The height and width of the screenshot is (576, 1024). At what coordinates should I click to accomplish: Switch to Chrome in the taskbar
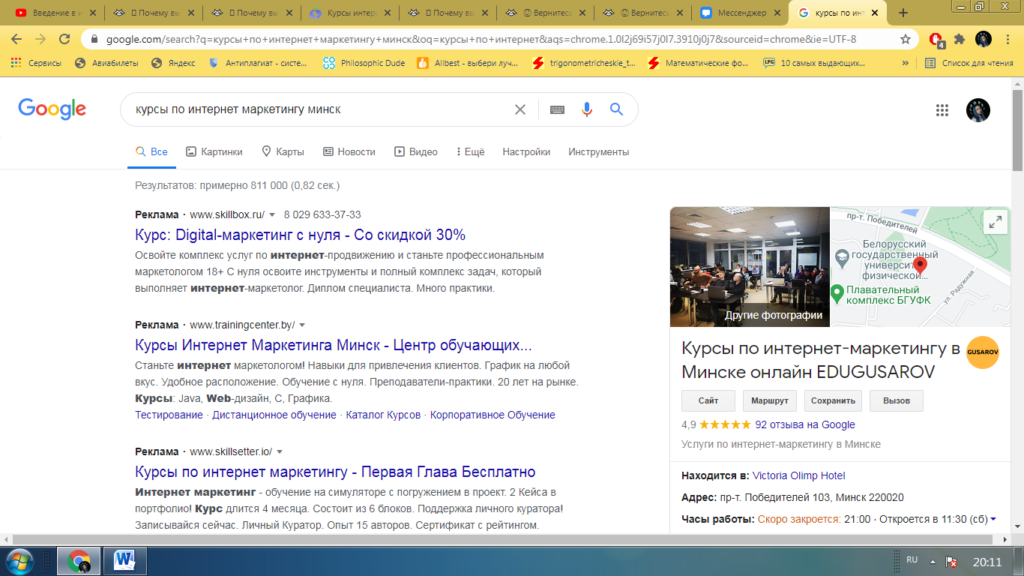[x=78, y=561]
